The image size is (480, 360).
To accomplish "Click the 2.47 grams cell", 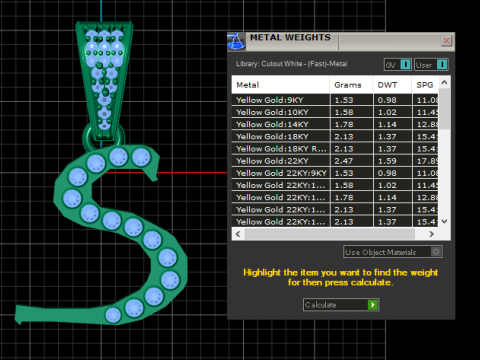I will pyautogui.click(x=351, y=161).
